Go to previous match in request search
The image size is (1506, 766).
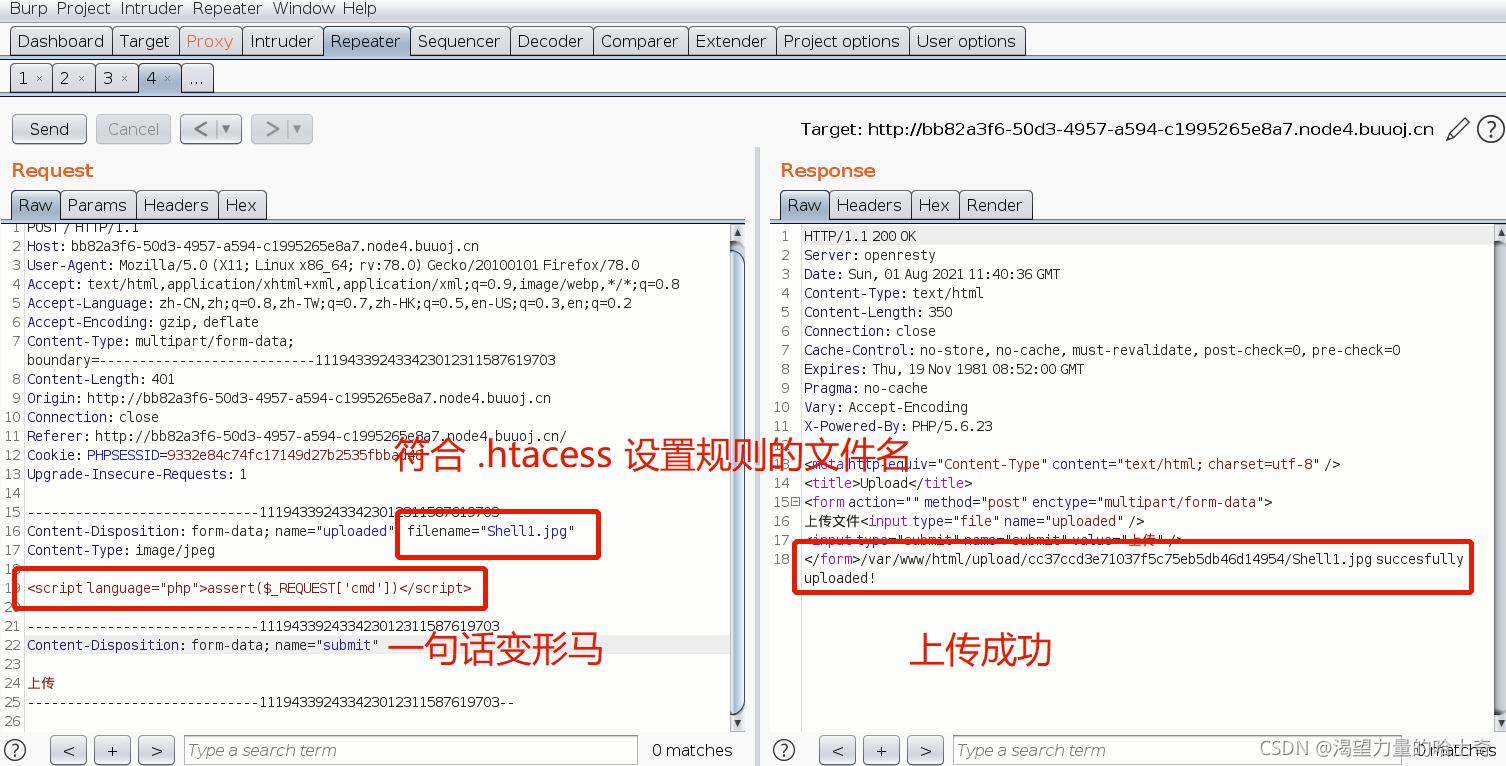[68, 750]
